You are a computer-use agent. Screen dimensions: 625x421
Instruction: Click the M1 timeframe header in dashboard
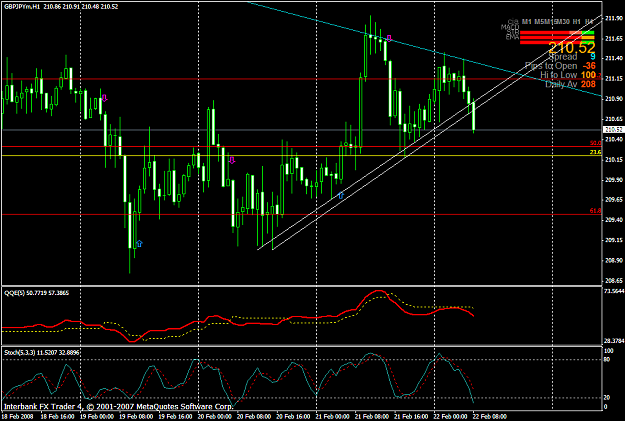click(x=527, y=21)
